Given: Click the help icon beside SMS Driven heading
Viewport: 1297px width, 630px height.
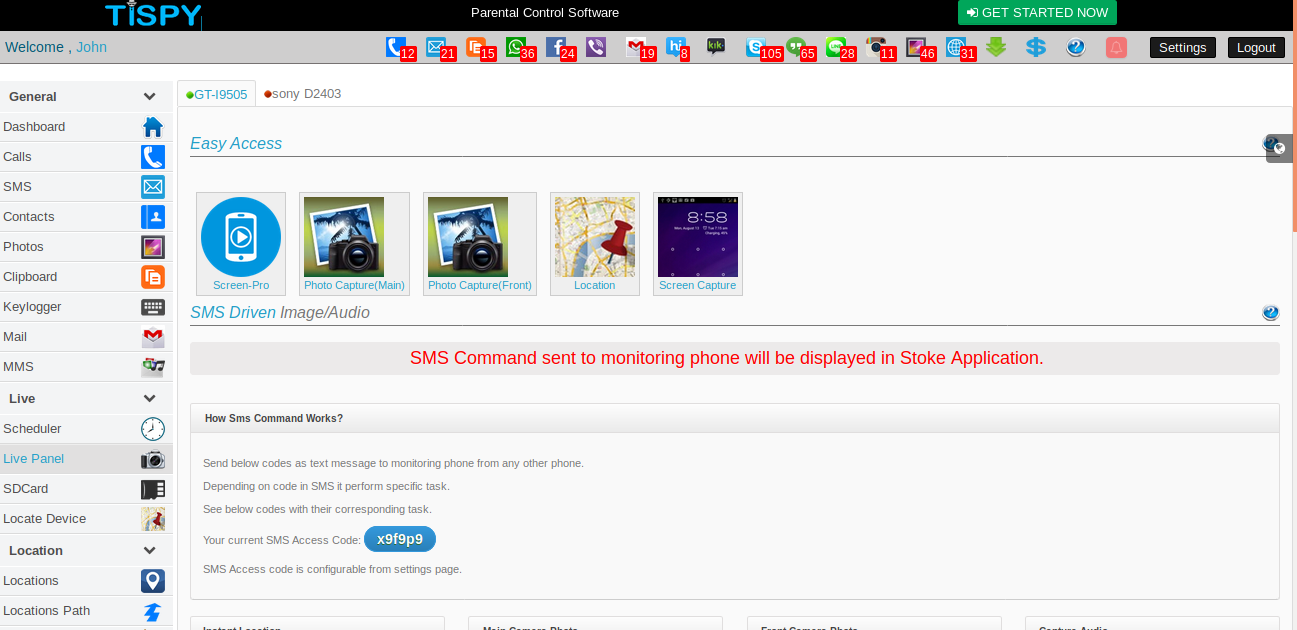Looking at the screenshot, I should 1270,313.
